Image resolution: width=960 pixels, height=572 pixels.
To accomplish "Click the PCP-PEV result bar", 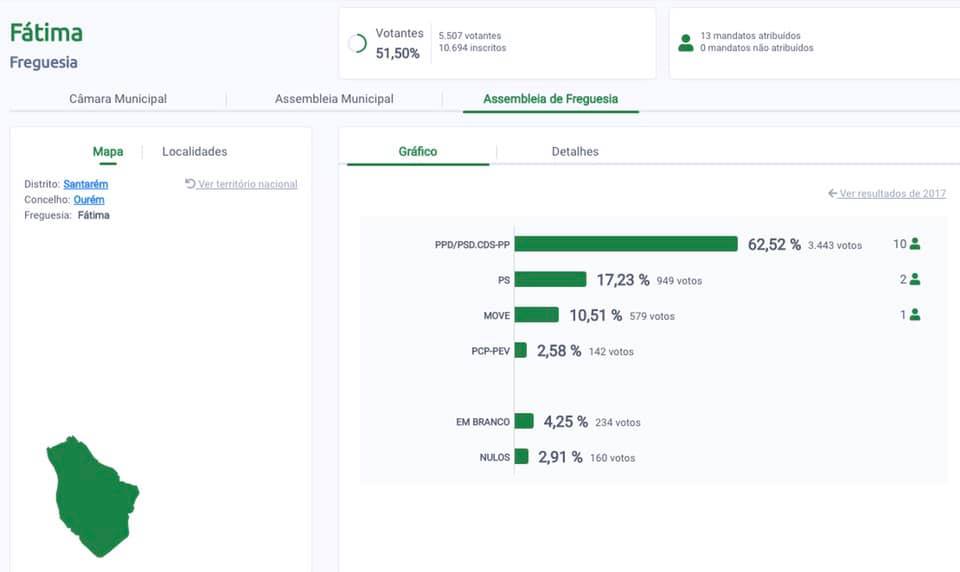I will coord(520,350).
